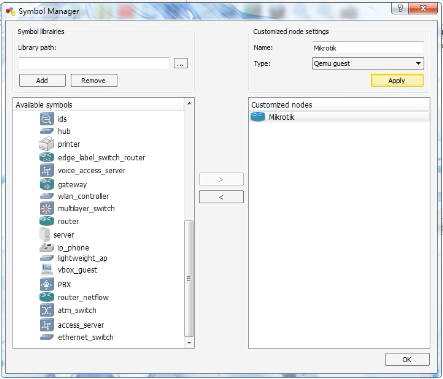Viewport: 443px width, 379px height.
Task: Select the 'router' symbol label
Action: click(68, 221)
